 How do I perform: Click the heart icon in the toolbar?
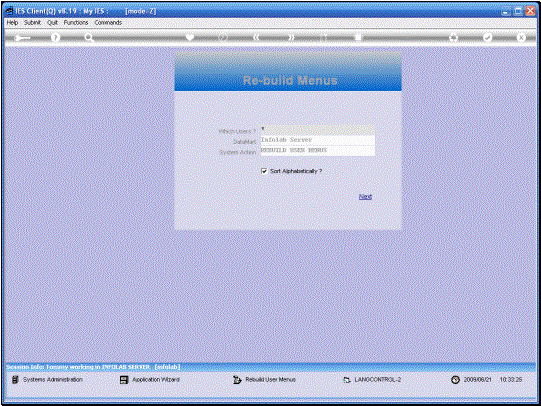tap(190, 37)
